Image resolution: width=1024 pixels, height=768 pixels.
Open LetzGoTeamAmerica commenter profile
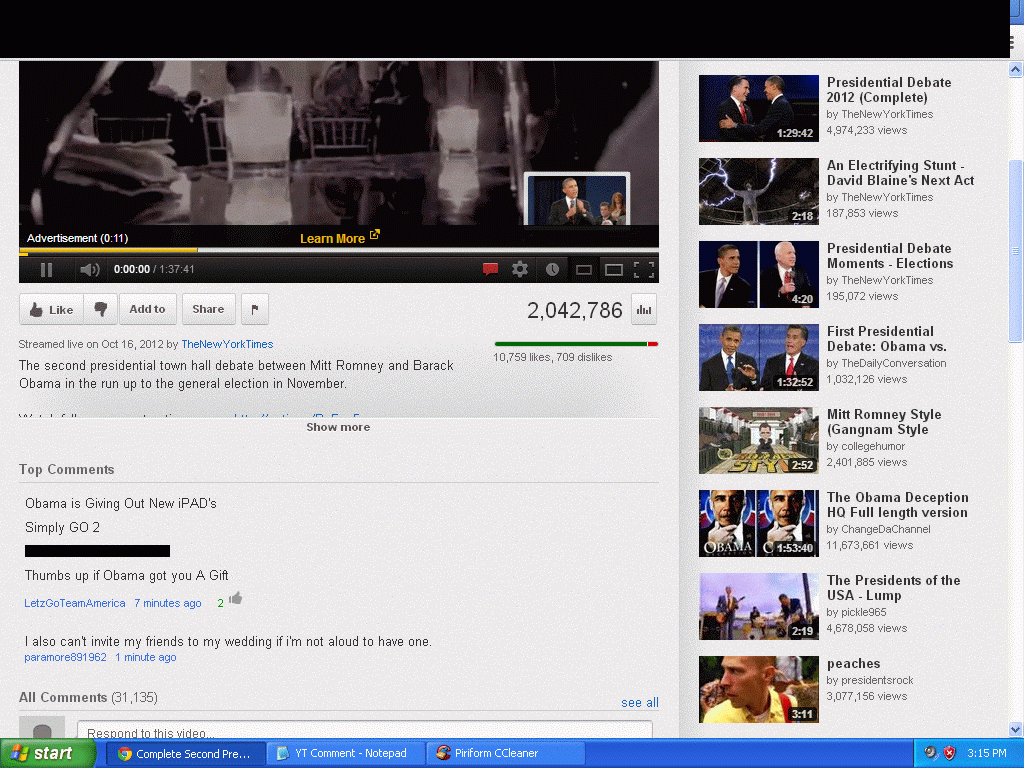click(x=74, y=603)
